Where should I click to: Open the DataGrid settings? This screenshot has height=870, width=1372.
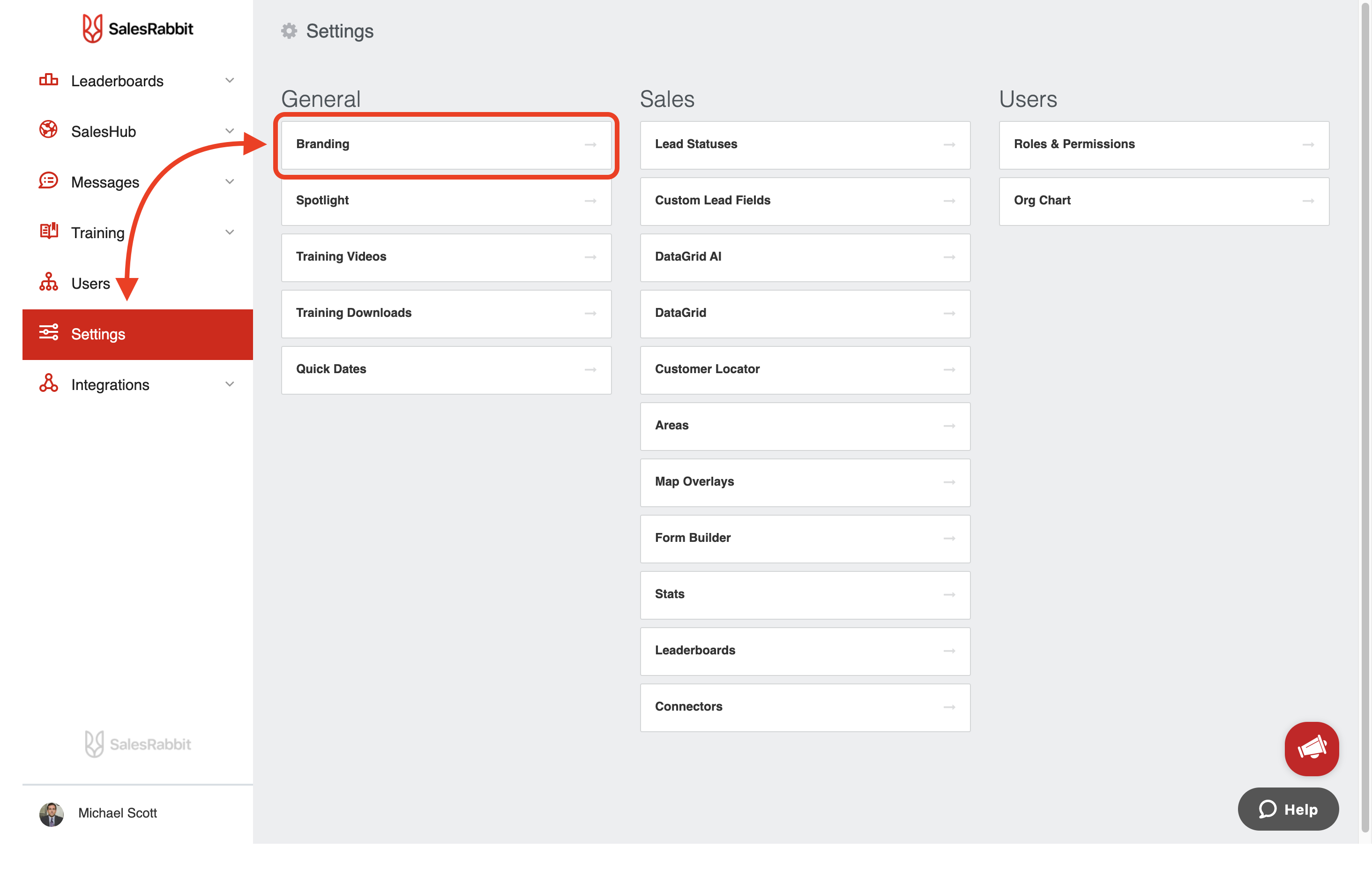tap(805, 314)
